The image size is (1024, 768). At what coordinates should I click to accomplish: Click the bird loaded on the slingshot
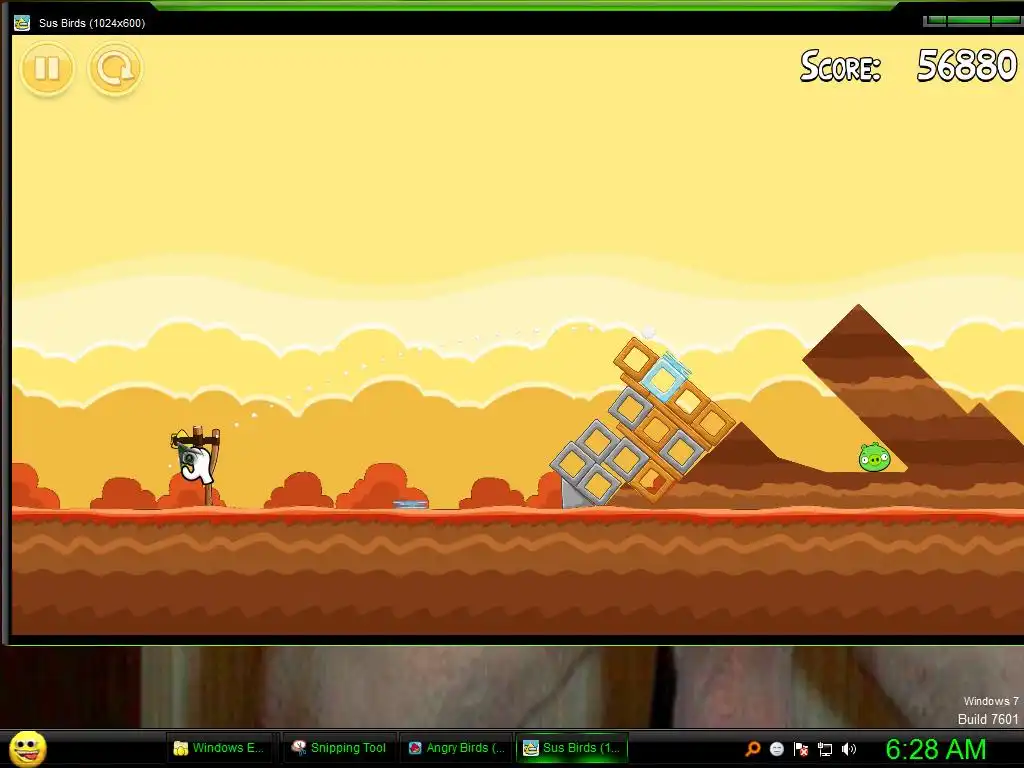click(193, 459)
